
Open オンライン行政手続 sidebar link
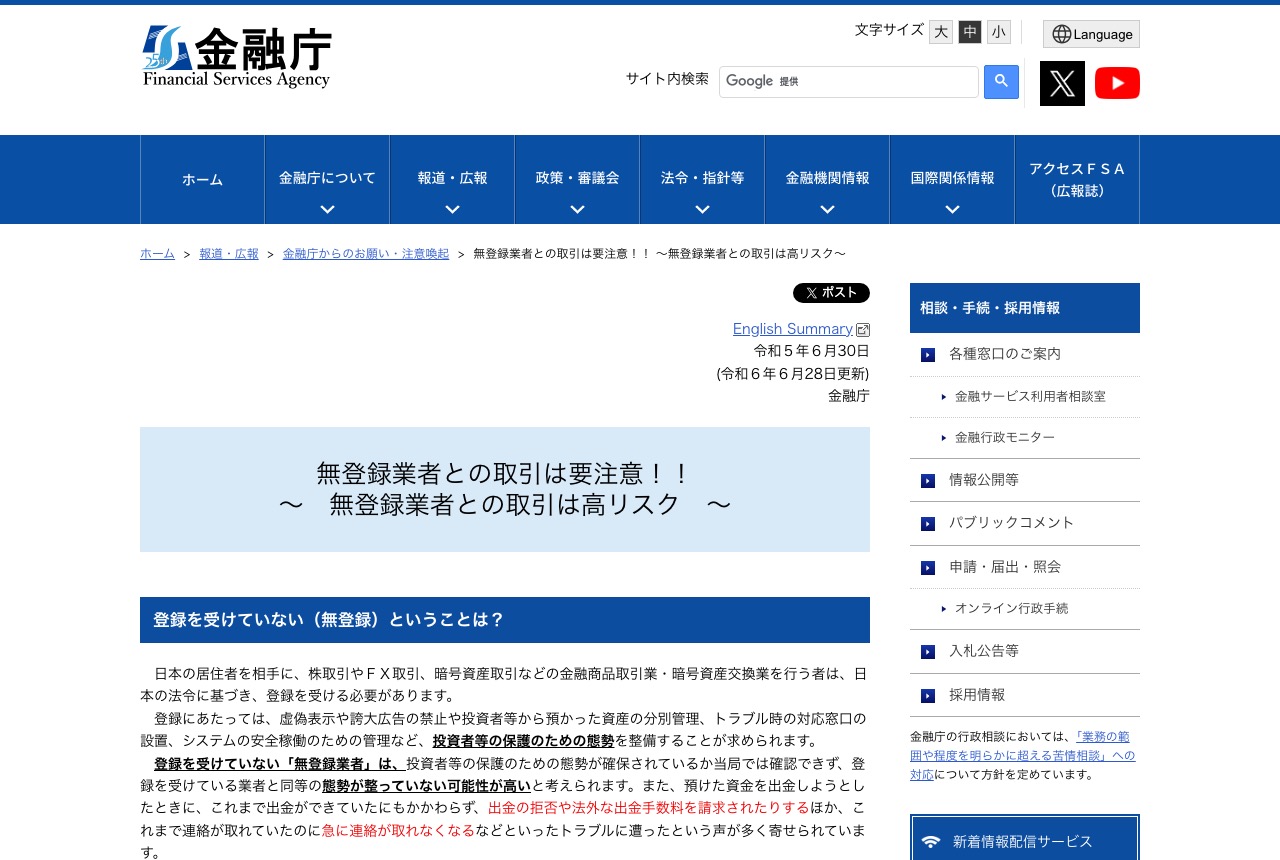tap(1012, 609)
